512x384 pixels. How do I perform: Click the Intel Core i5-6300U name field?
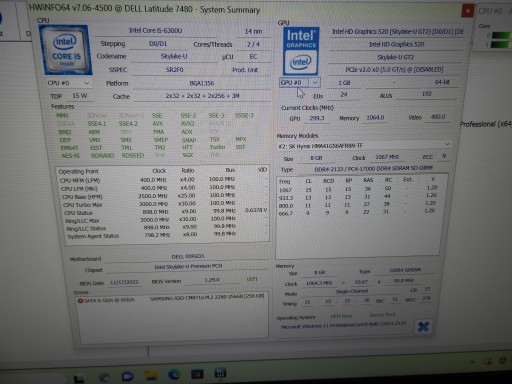click(156, 31)
